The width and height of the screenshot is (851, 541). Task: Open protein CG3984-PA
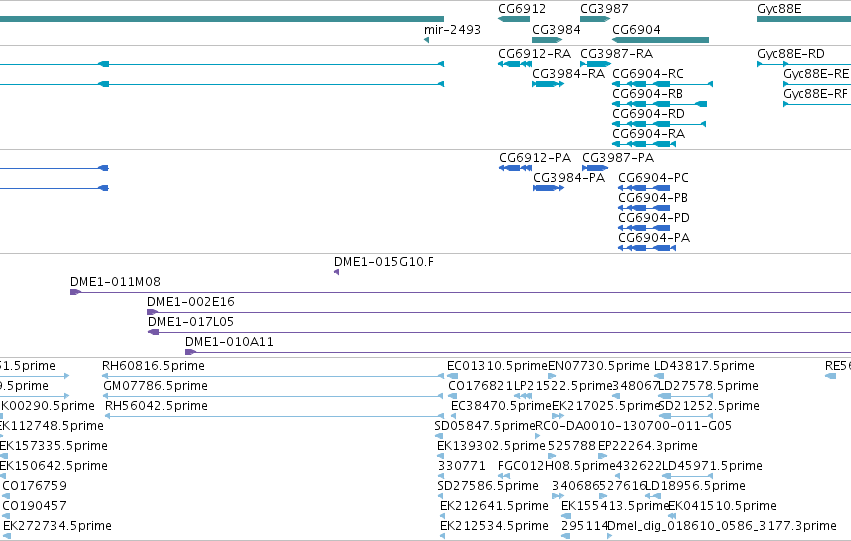coord(569,178)
